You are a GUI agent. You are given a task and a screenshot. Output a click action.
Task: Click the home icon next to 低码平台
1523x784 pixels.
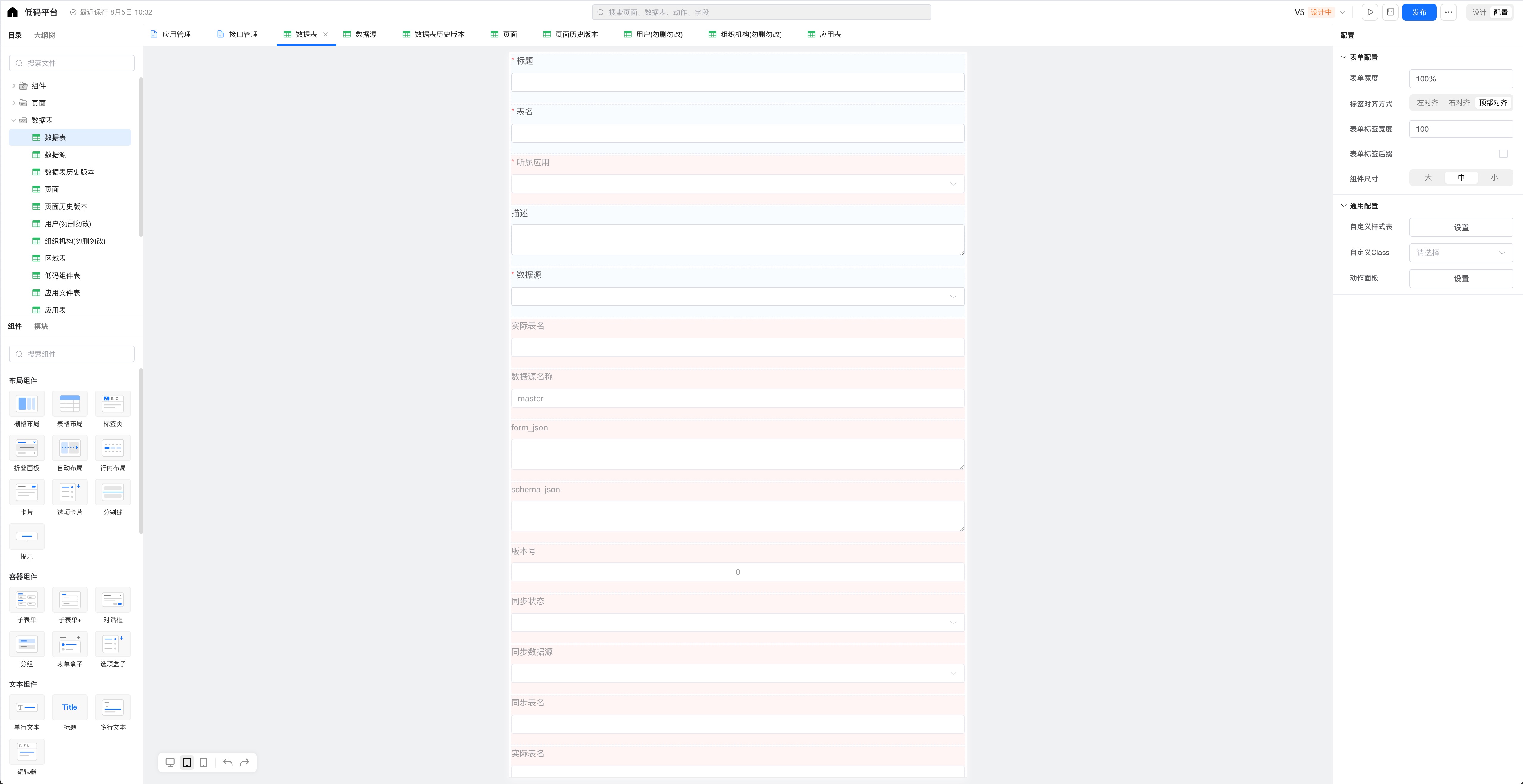tap(12, 12)
